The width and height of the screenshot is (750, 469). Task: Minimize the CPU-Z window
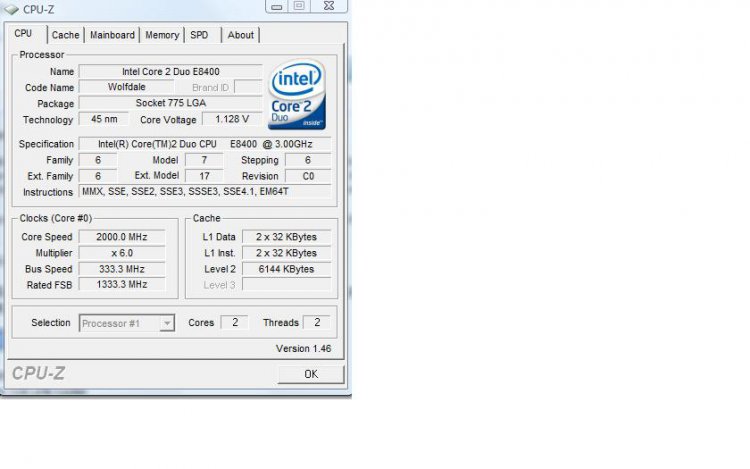pos(276,6)
